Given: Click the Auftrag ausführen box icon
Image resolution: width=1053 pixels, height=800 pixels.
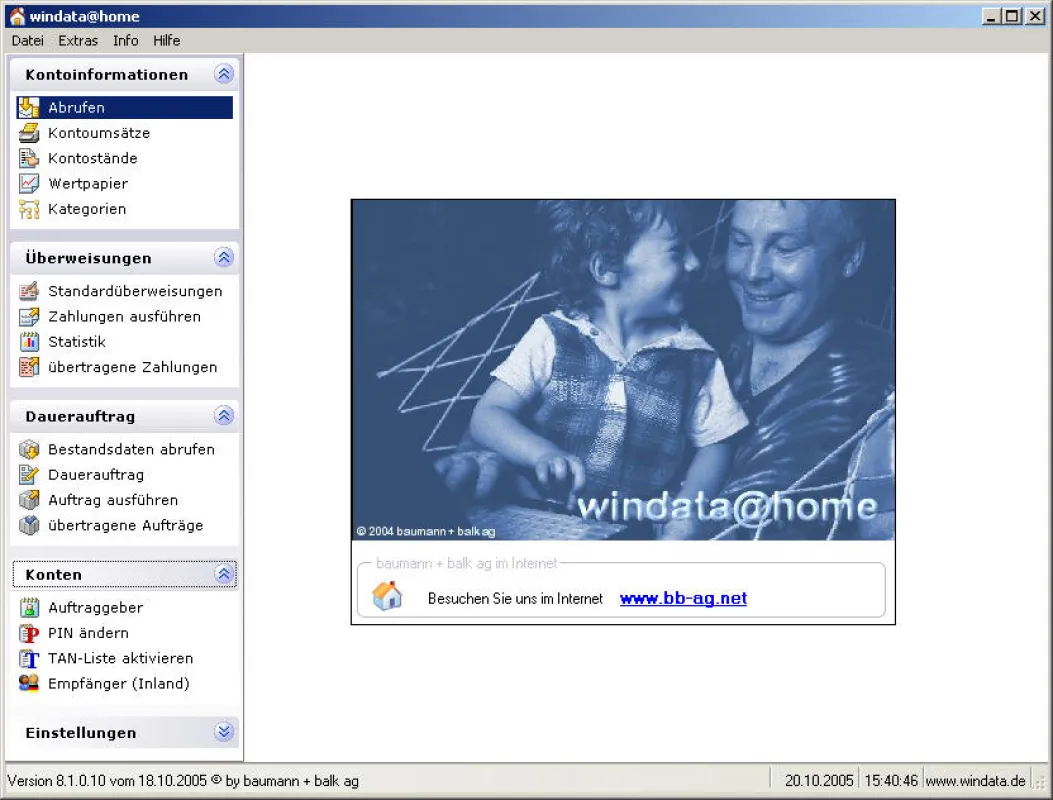Looking at the screenshot, I should (x=29, y=500).
